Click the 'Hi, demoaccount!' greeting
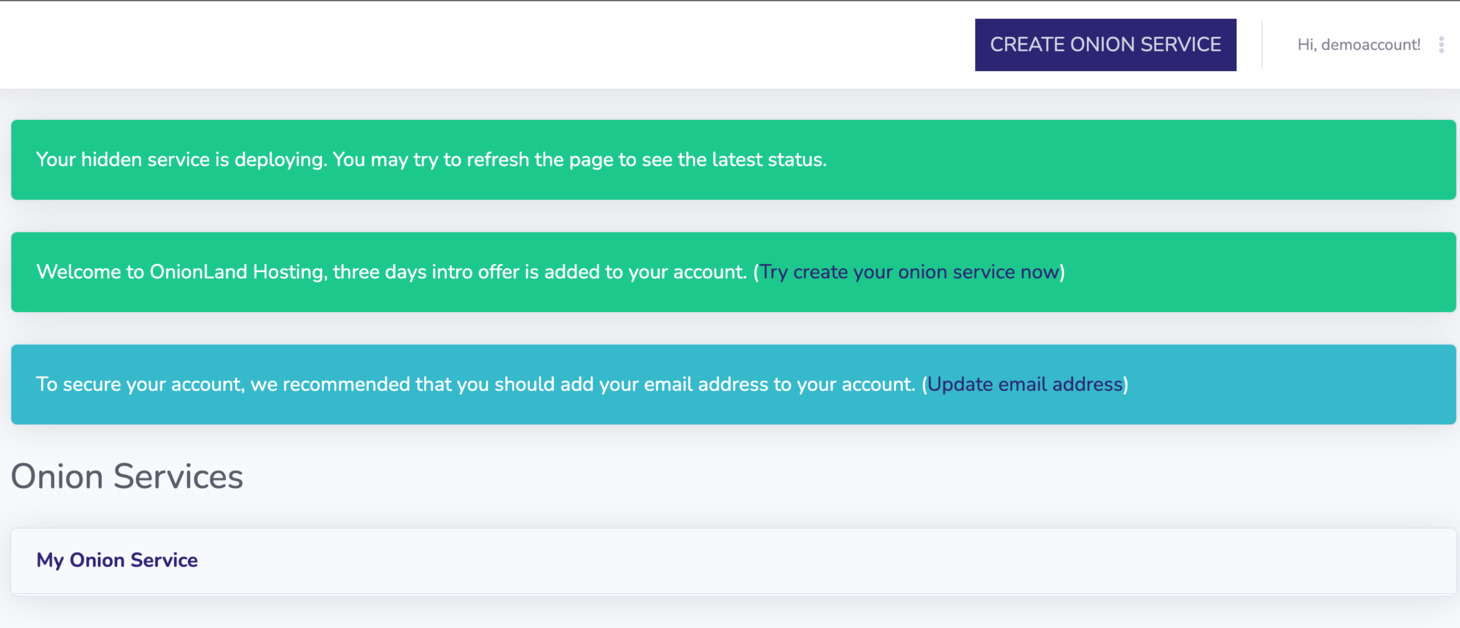 (x=1358, y=45)
